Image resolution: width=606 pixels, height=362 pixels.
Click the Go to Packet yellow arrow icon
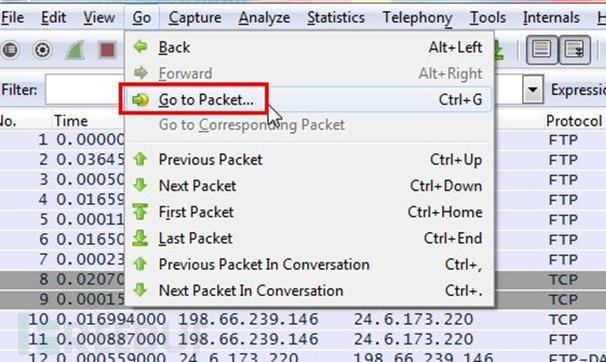[140, 100]
